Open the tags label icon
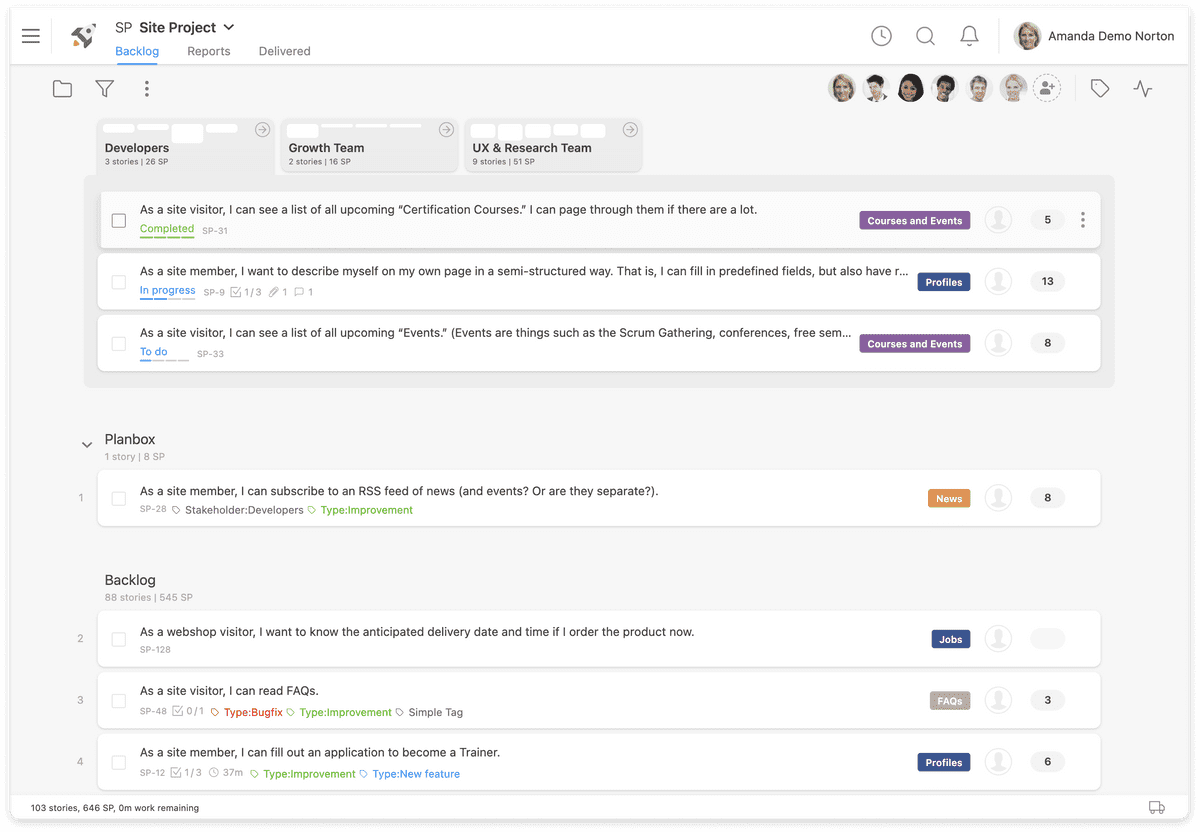The image size is (1200, 832). [x=1100, y=89]
